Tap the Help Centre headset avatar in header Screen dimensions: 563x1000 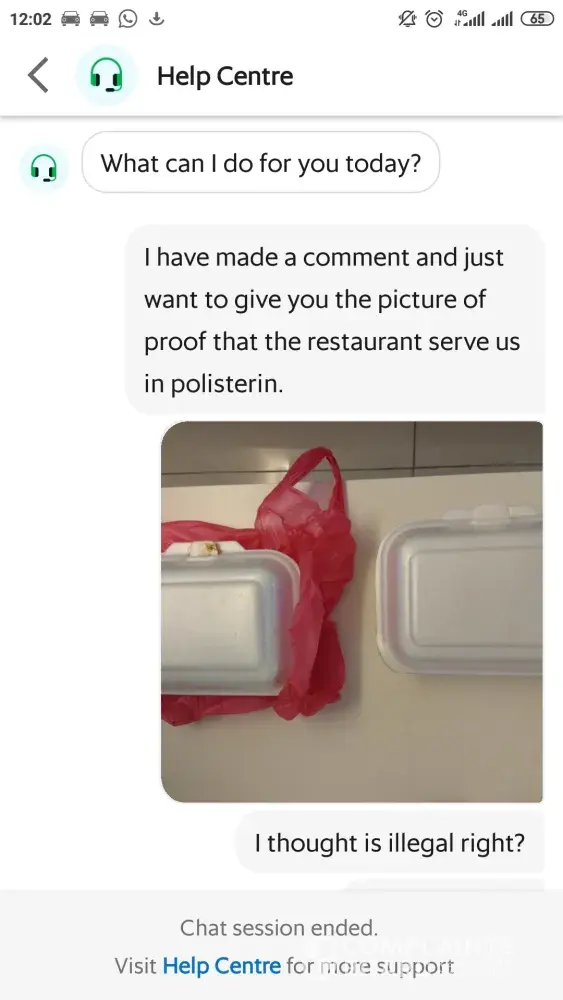(x=106, y=76)
